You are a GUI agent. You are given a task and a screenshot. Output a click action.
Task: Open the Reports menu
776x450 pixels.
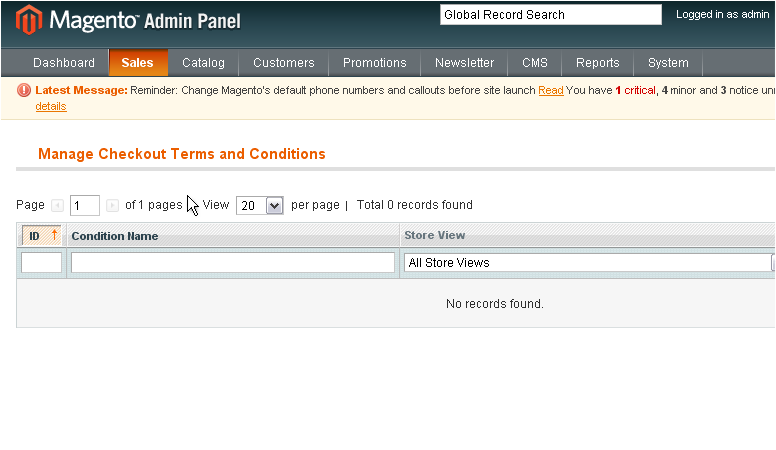pos(597,63)
